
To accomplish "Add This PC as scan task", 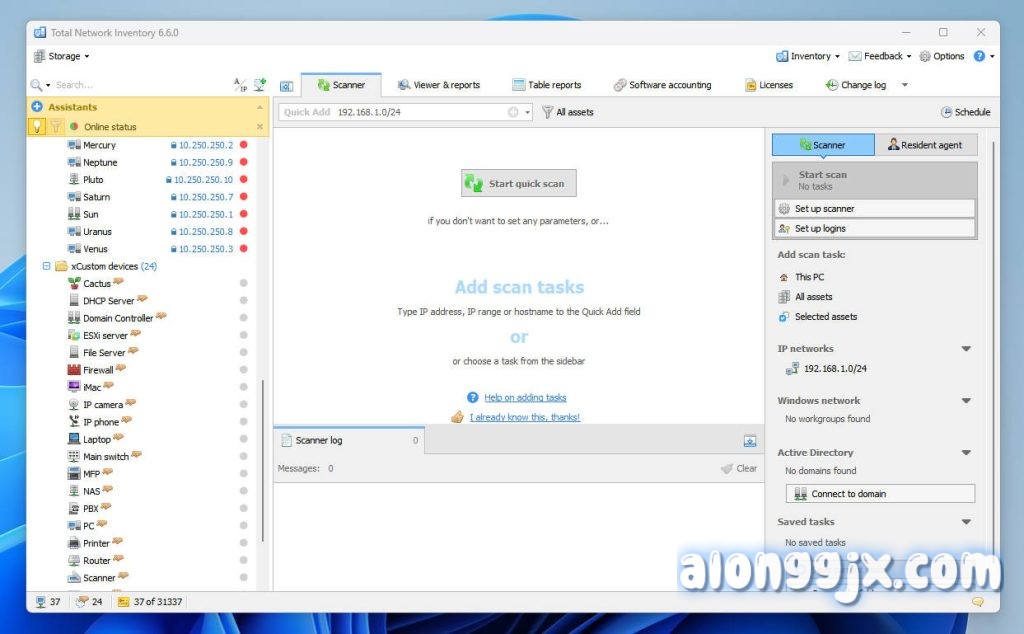I will point(809,277).
